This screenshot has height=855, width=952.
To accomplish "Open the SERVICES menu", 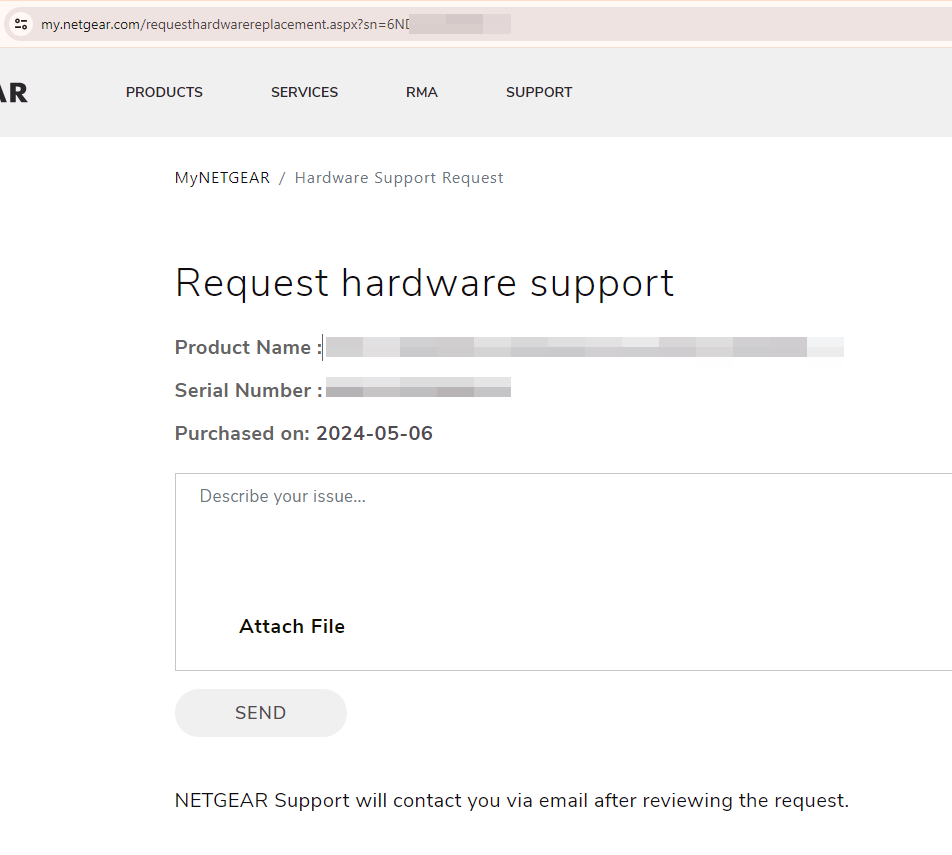I will click(304, 92).
